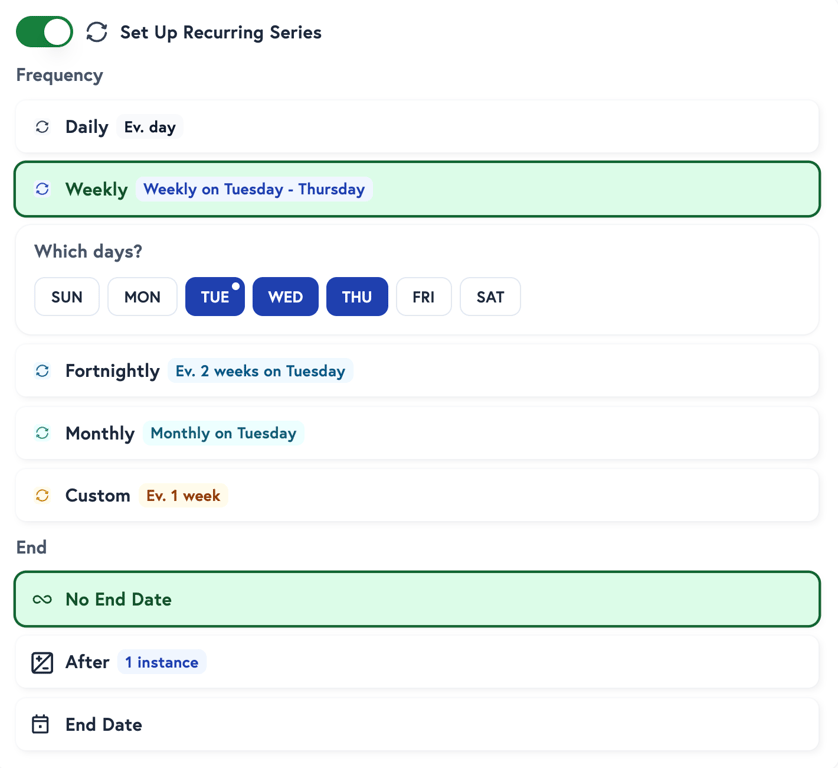Deselect the TUE day toggle
The image size is (838, 768).
point(214,296)
